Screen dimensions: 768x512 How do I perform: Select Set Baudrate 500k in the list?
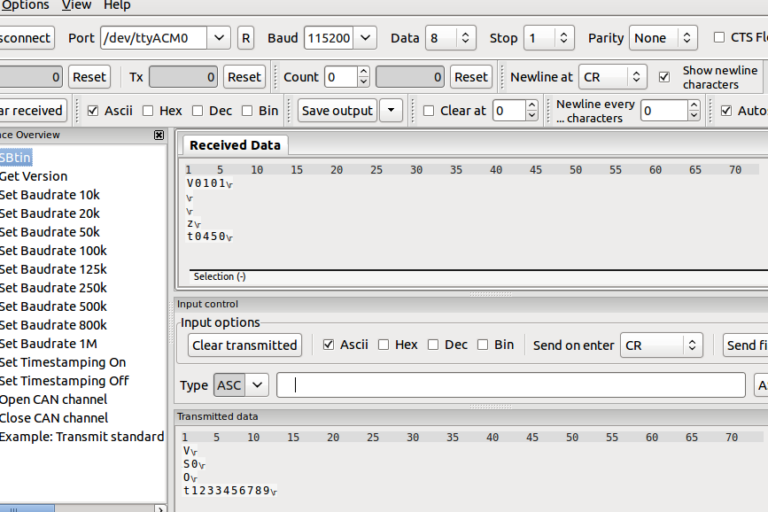pos(53,306)
